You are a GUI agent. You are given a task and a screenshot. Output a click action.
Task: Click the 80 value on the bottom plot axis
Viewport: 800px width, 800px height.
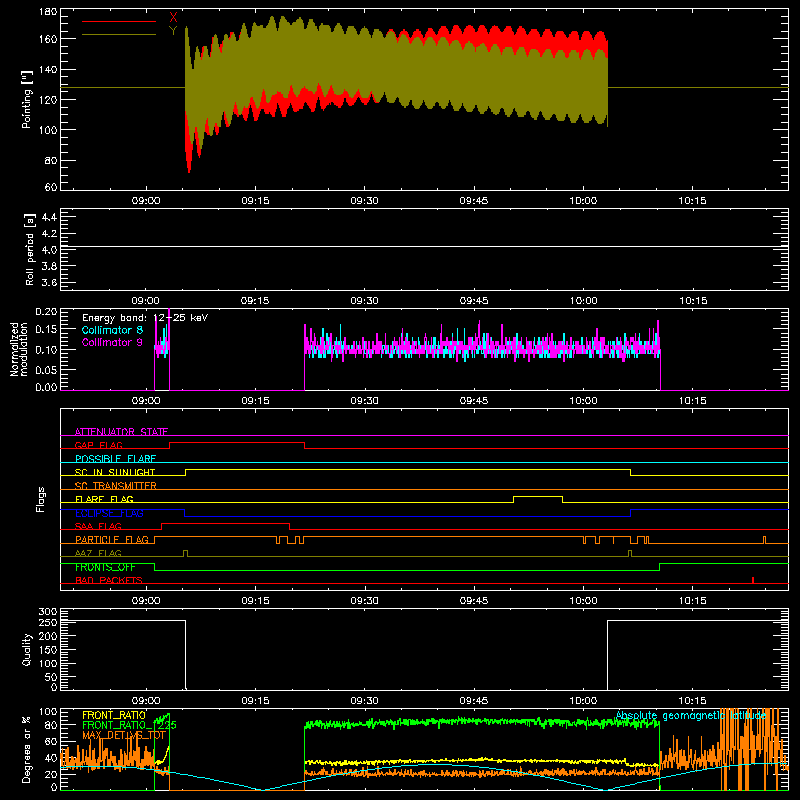(x=51, y=725)
